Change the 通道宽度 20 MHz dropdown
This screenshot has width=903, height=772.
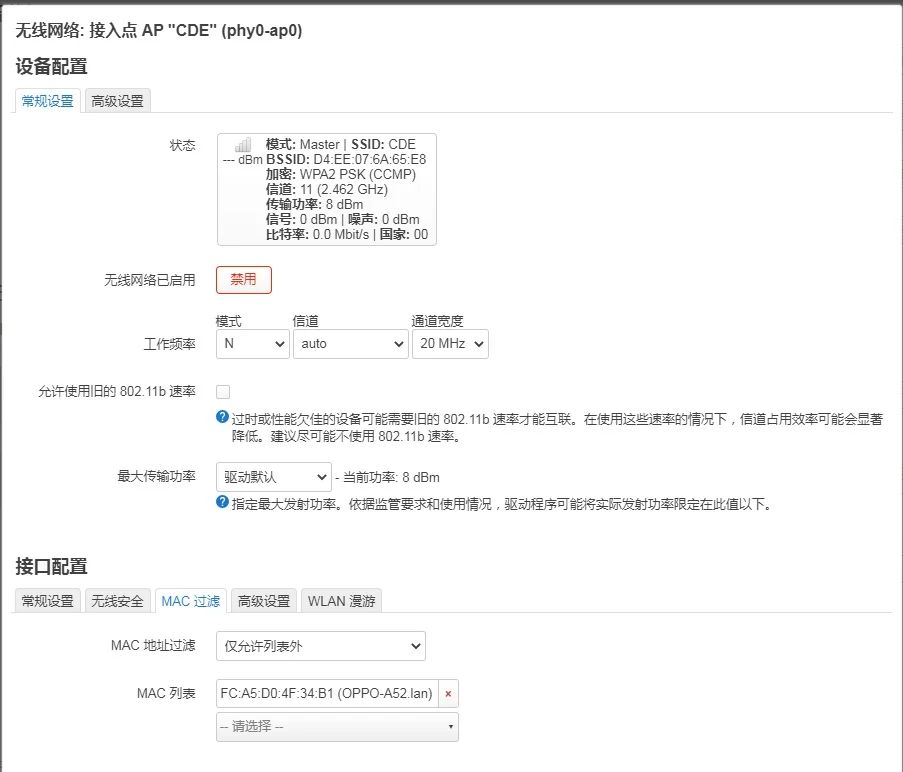tap(450, 343)
